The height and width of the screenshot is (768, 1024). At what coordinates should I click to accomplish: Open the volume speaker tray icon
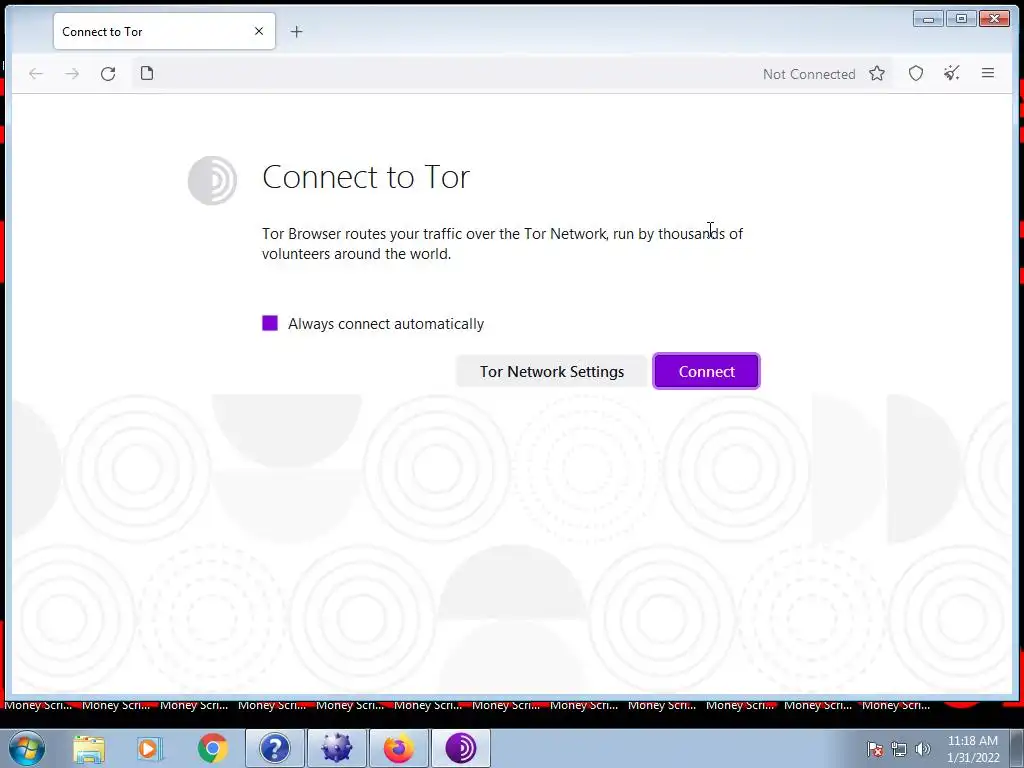click(923, 750)
